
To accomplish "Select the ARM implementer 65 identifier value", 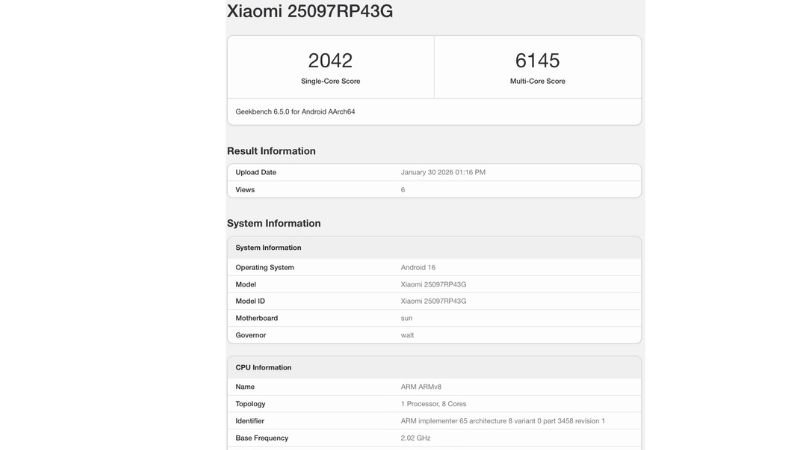I will pos(503,421).
